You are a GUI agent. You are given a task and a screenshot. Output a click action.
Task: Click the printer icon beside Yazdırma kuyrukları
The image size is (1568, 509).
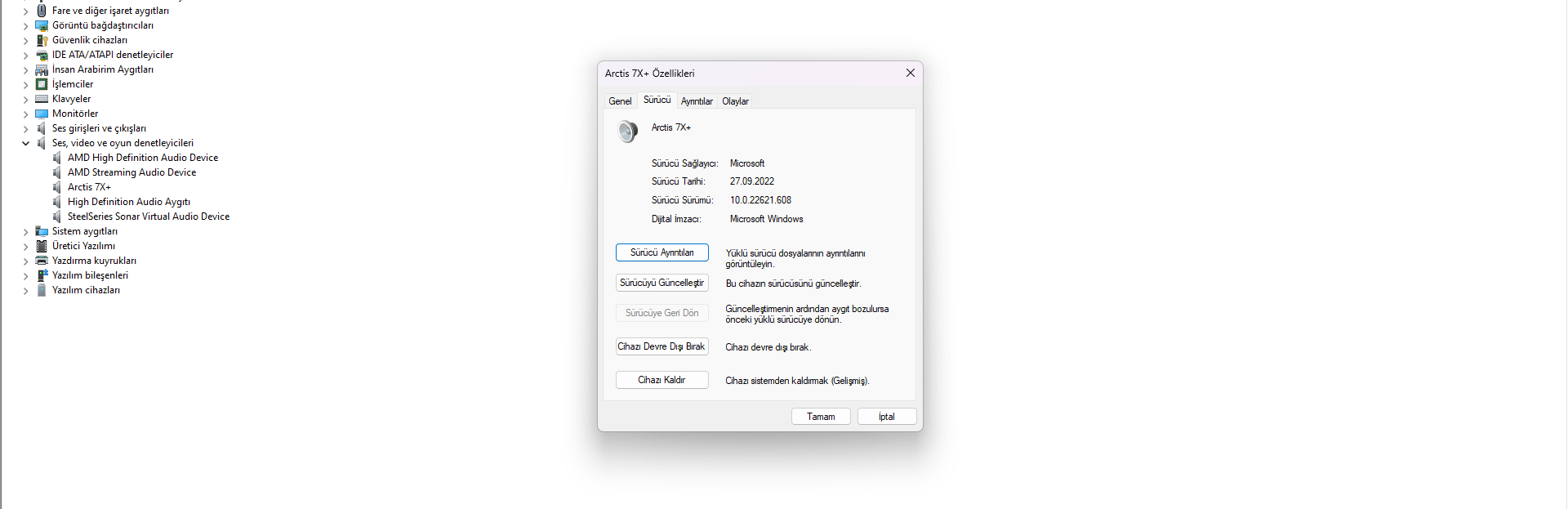[x=42, y=261]
